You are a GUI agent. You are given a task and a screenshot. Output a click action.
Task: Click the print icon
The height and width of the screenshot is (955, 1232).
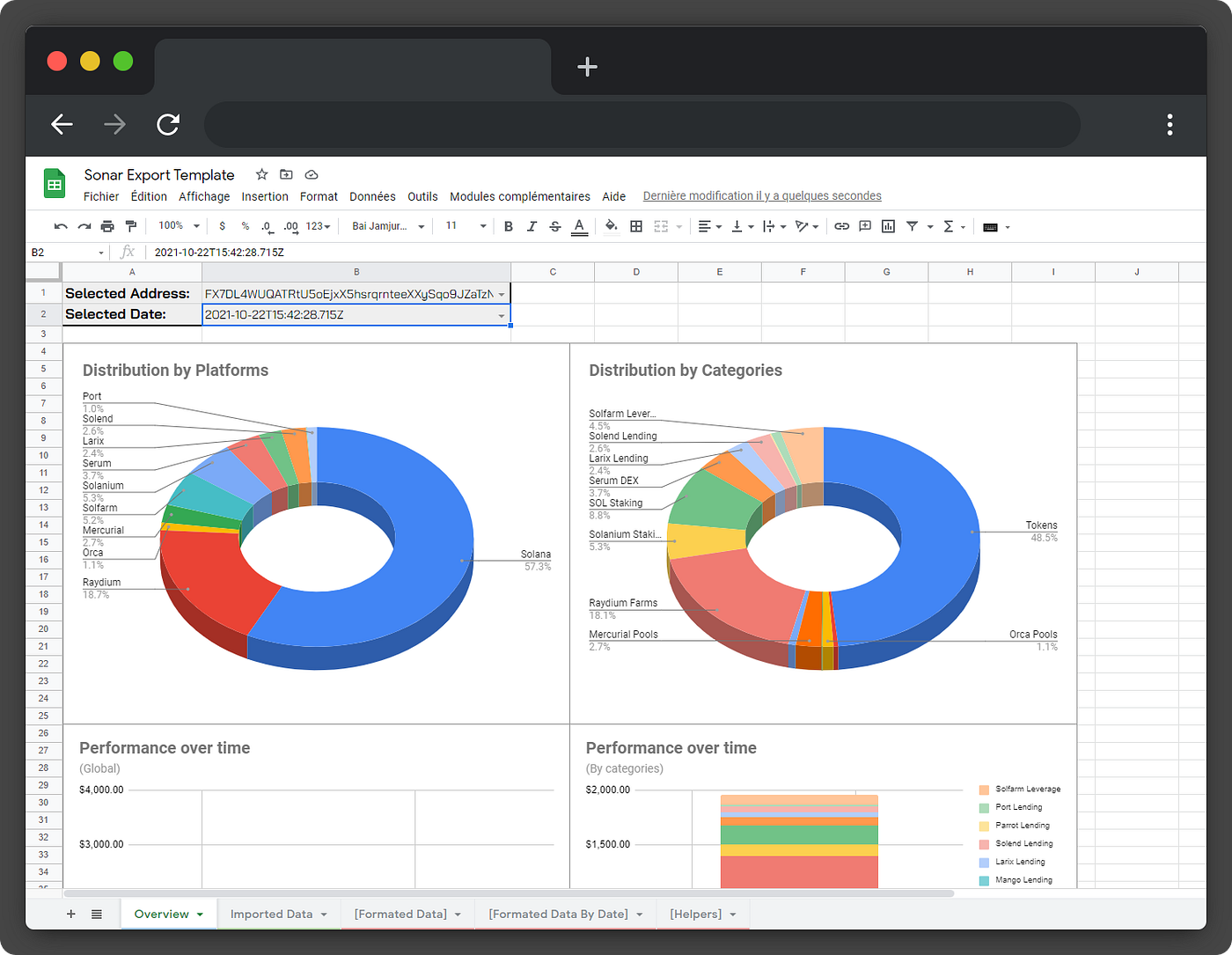[x=107, y=227]
